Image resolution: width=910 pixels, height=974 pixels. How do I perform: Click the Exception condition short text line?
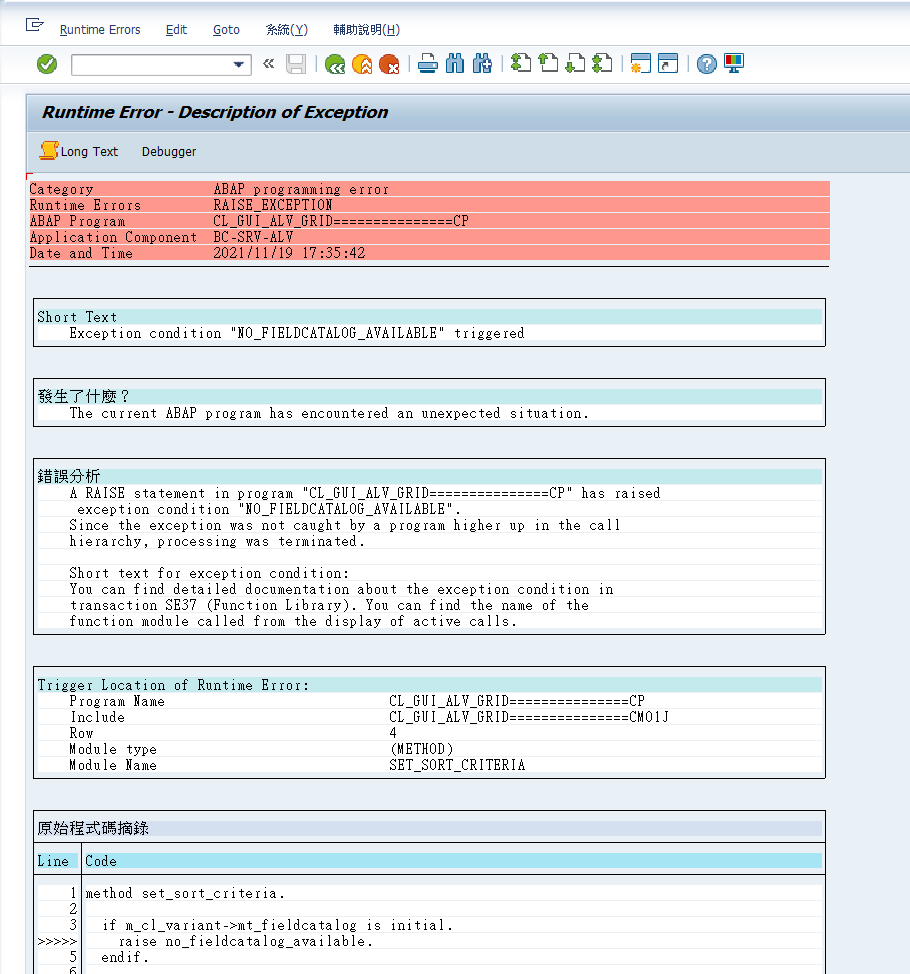297,333
